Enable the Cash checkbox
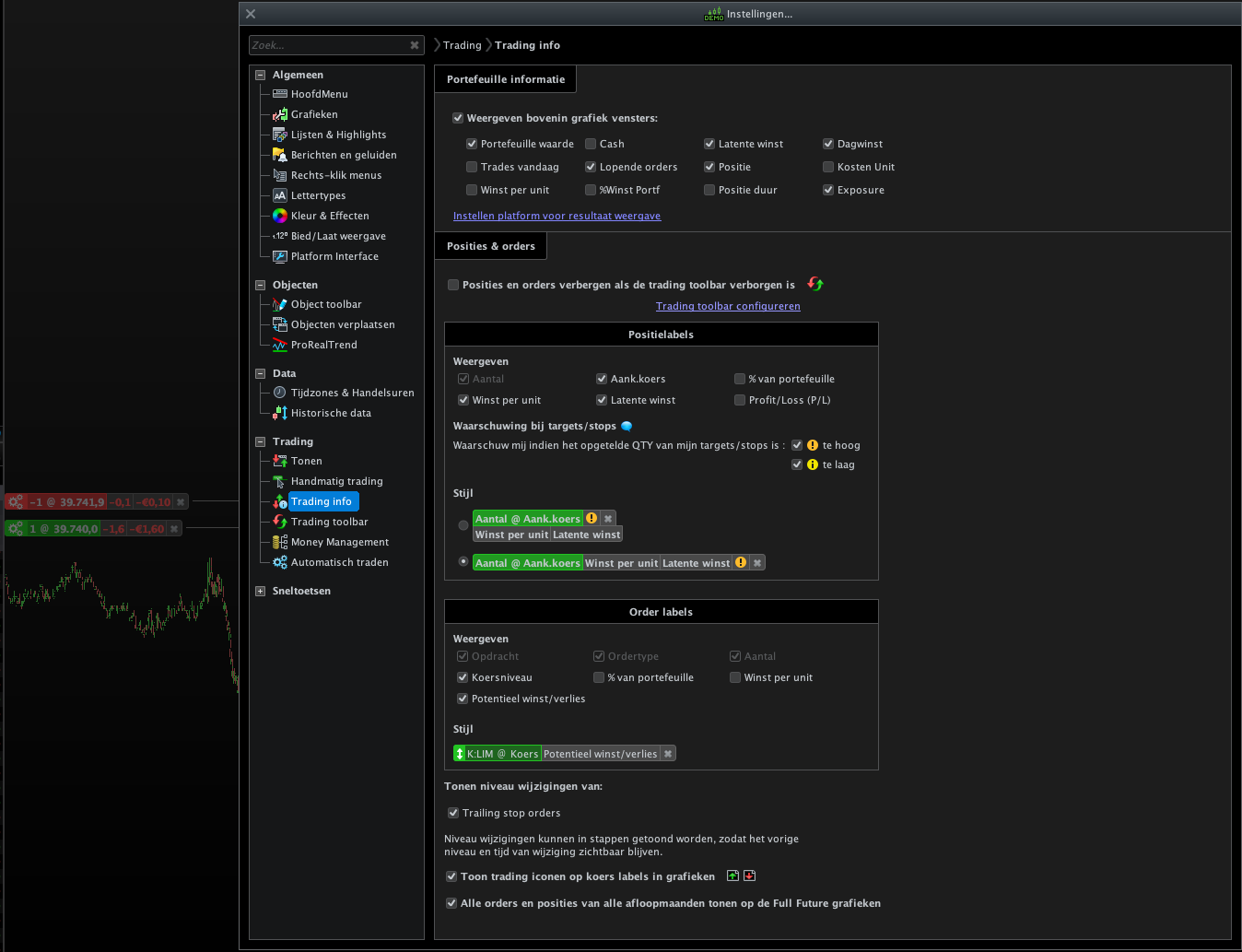 (x=591, y=144)
